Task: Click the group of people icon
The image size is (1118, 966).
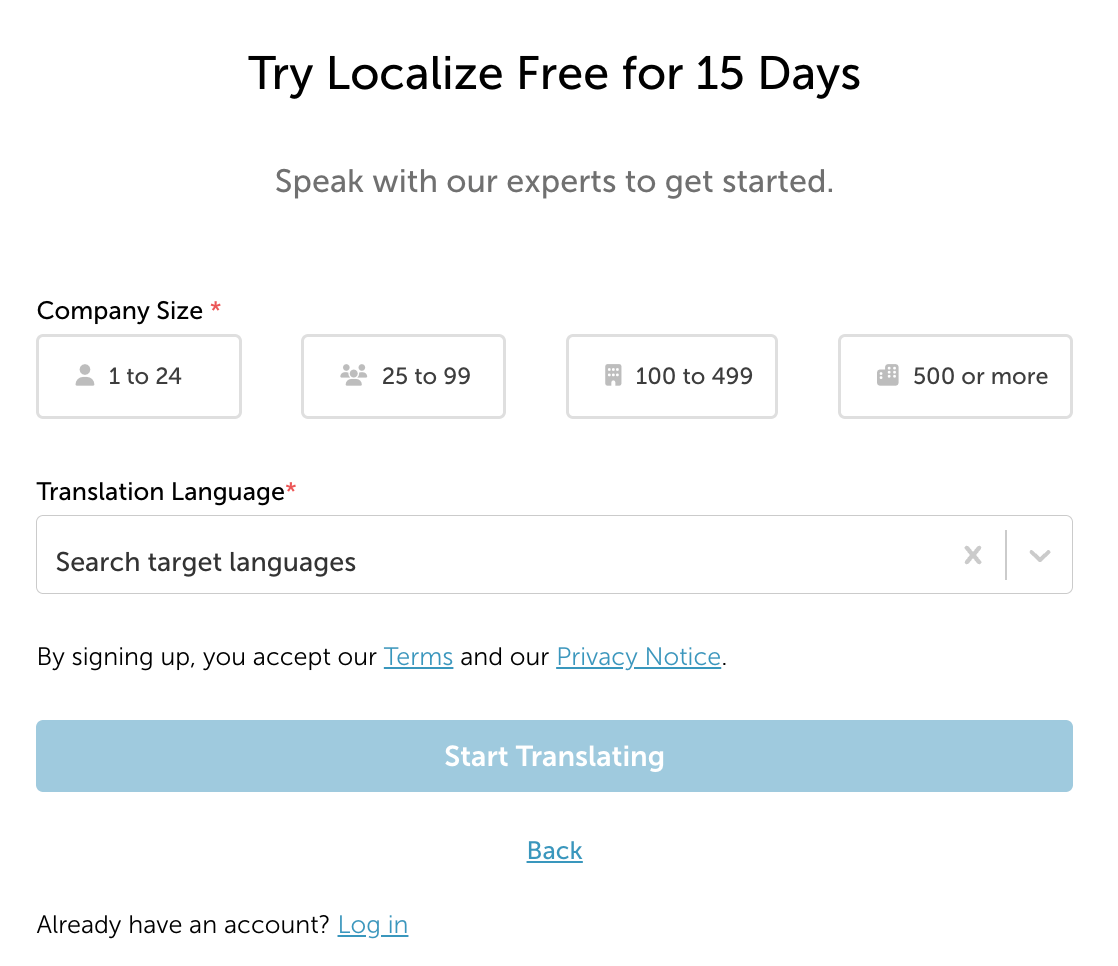Action: coord(354,375)
